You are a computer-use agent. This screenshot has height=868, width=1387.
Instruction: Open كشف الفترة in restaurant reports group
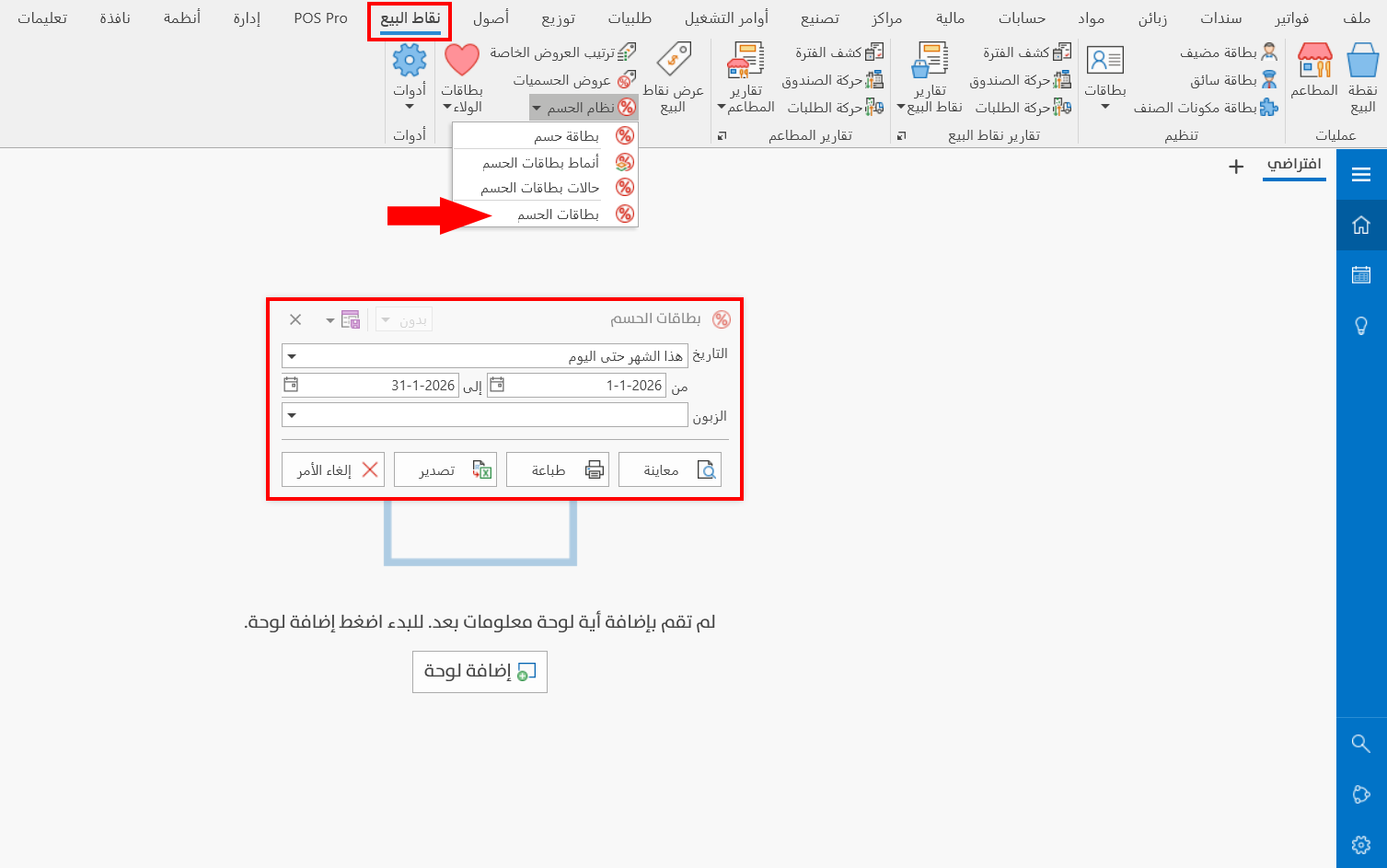click(839, 52)
